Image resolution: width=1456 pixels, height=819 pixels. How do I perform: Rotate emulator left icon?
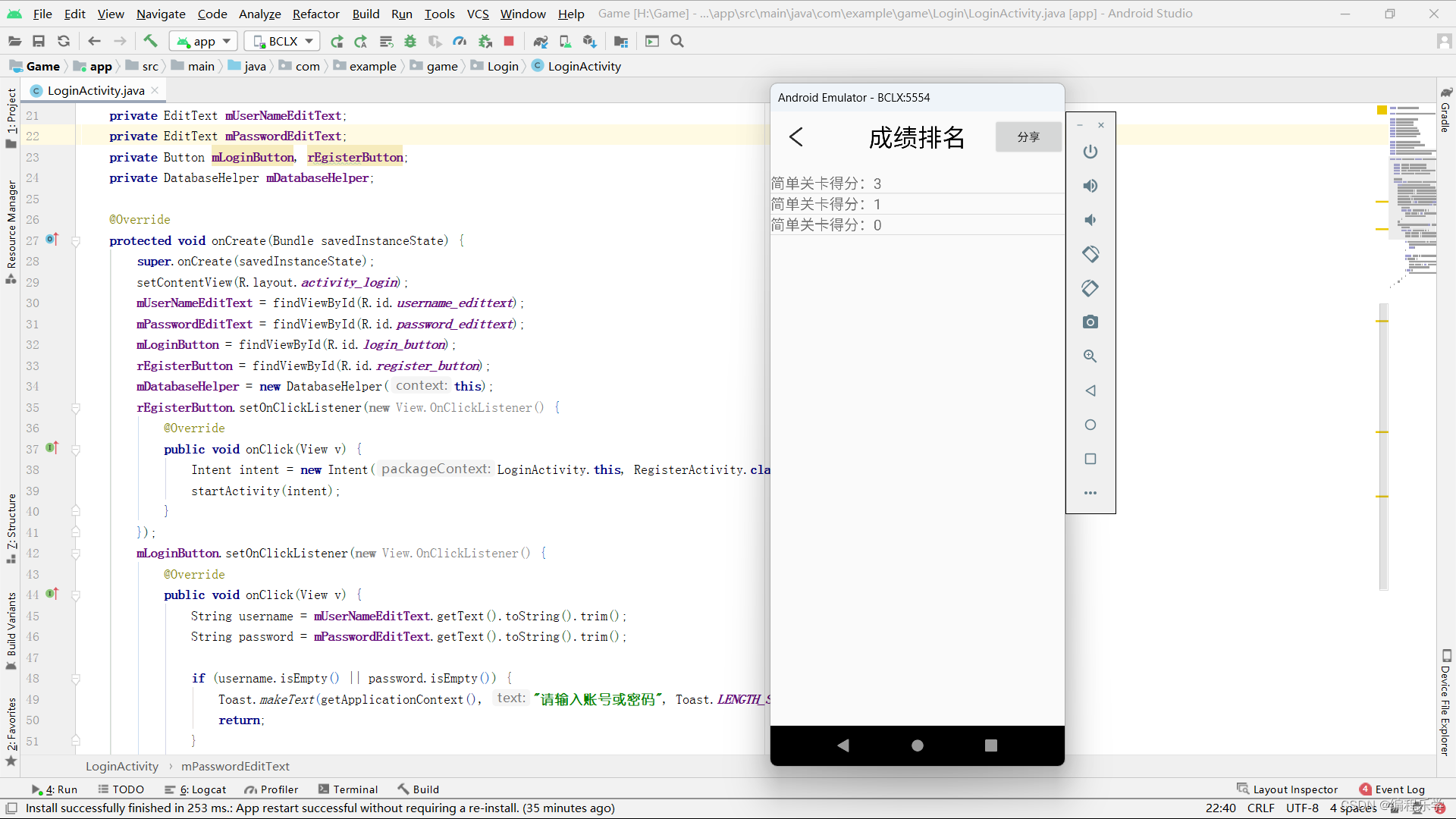point(1090,254)
